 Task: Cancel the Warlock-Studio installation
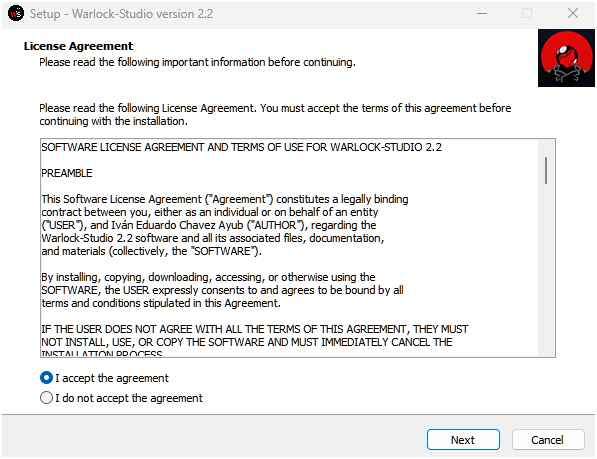pyautogui.click(x=548, y=440)
